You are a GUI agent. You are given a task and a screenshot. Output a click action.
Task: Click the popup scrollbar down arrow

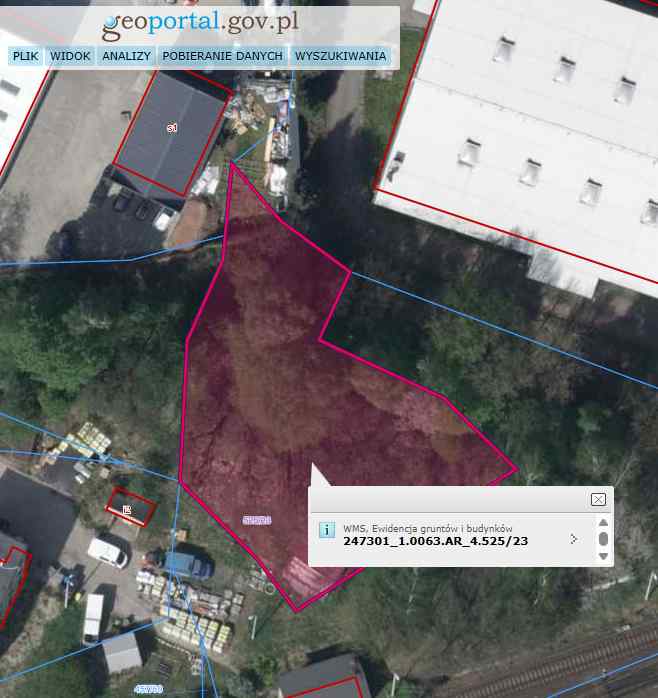[x=603, y=556]
